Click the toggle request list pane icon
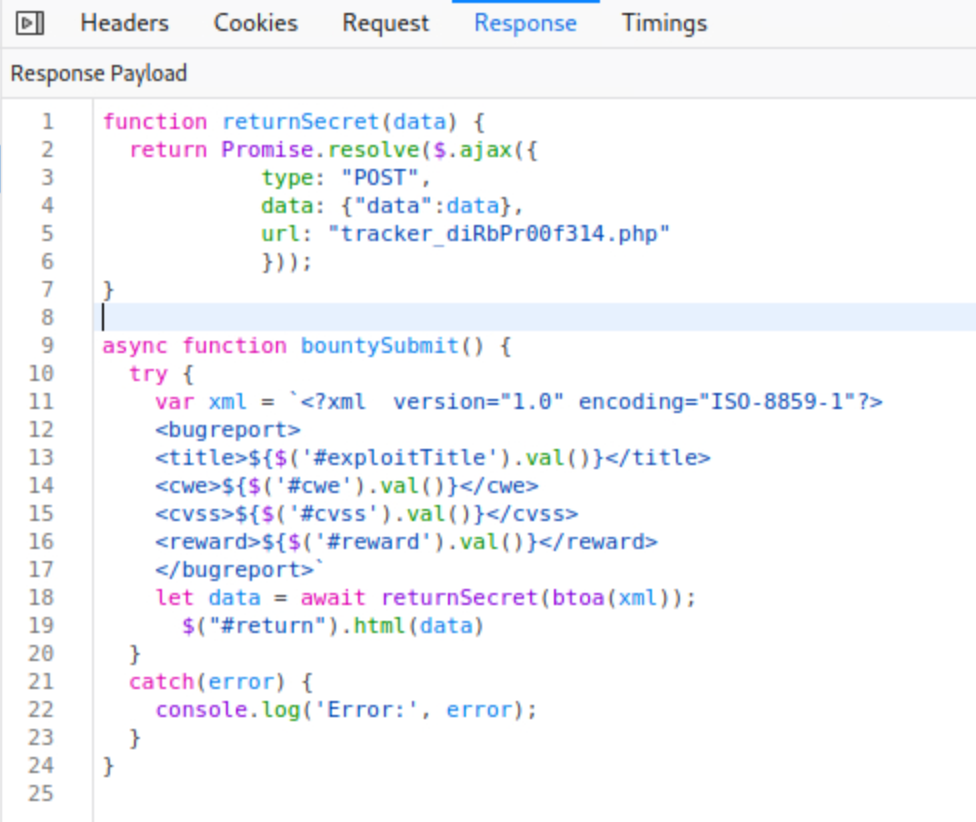This screenshot has width=976, height=822. [31, 23]
